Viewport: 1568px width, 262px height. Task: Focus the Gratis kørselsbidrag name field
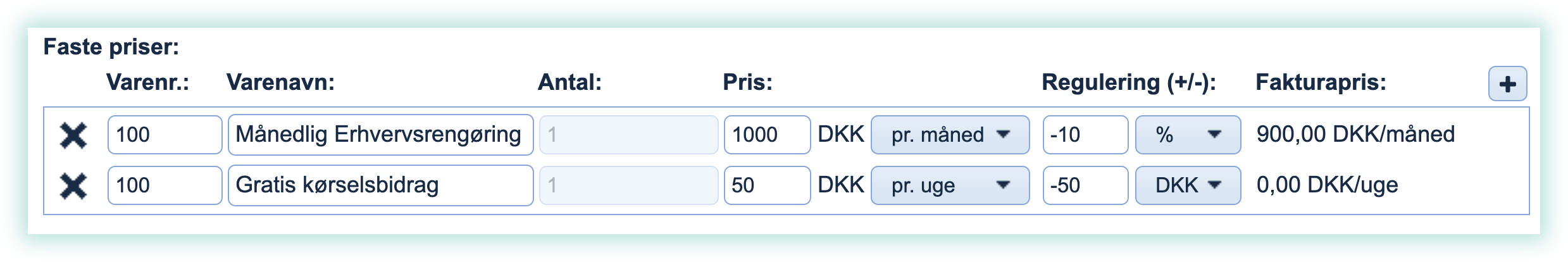click(380, 185)
